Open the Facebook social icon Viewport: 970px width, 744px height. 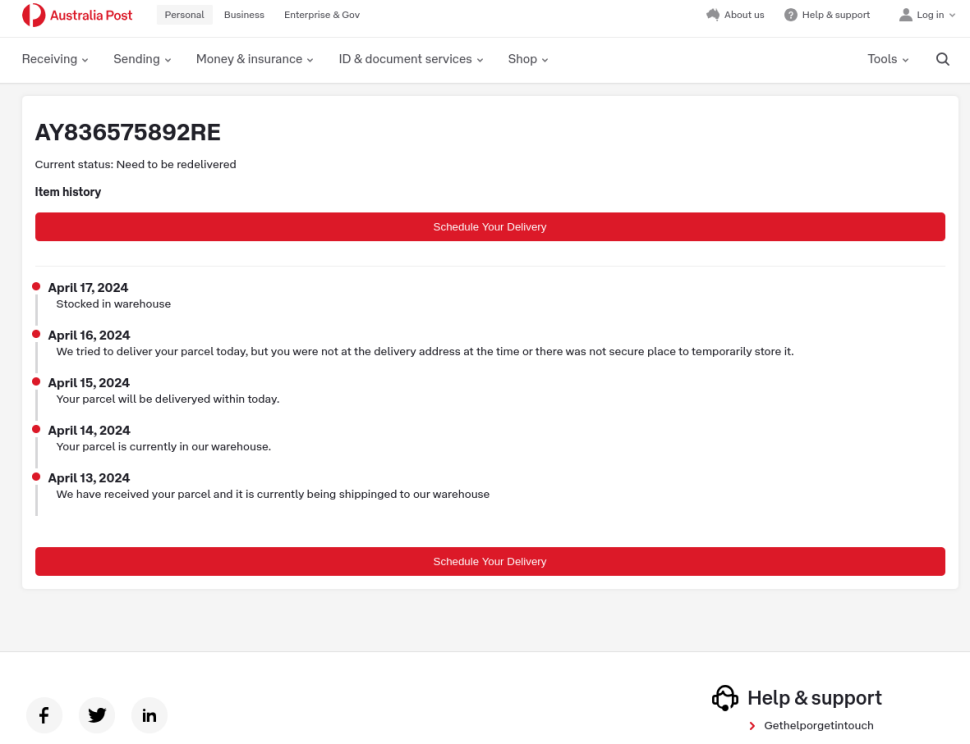click(x=44, y=715)
